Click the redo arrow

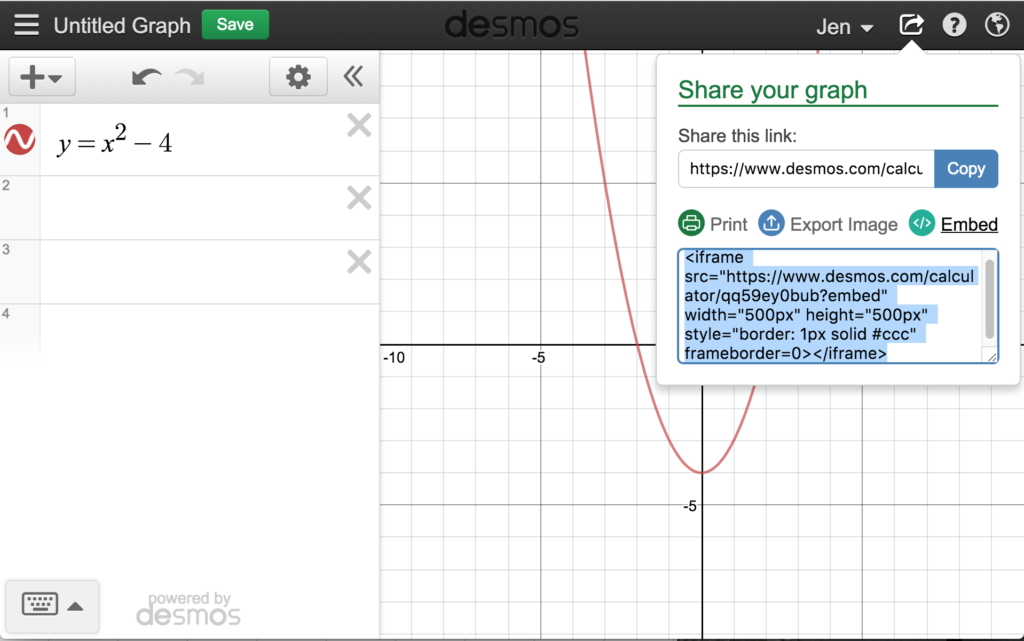(x=190, y=77)
